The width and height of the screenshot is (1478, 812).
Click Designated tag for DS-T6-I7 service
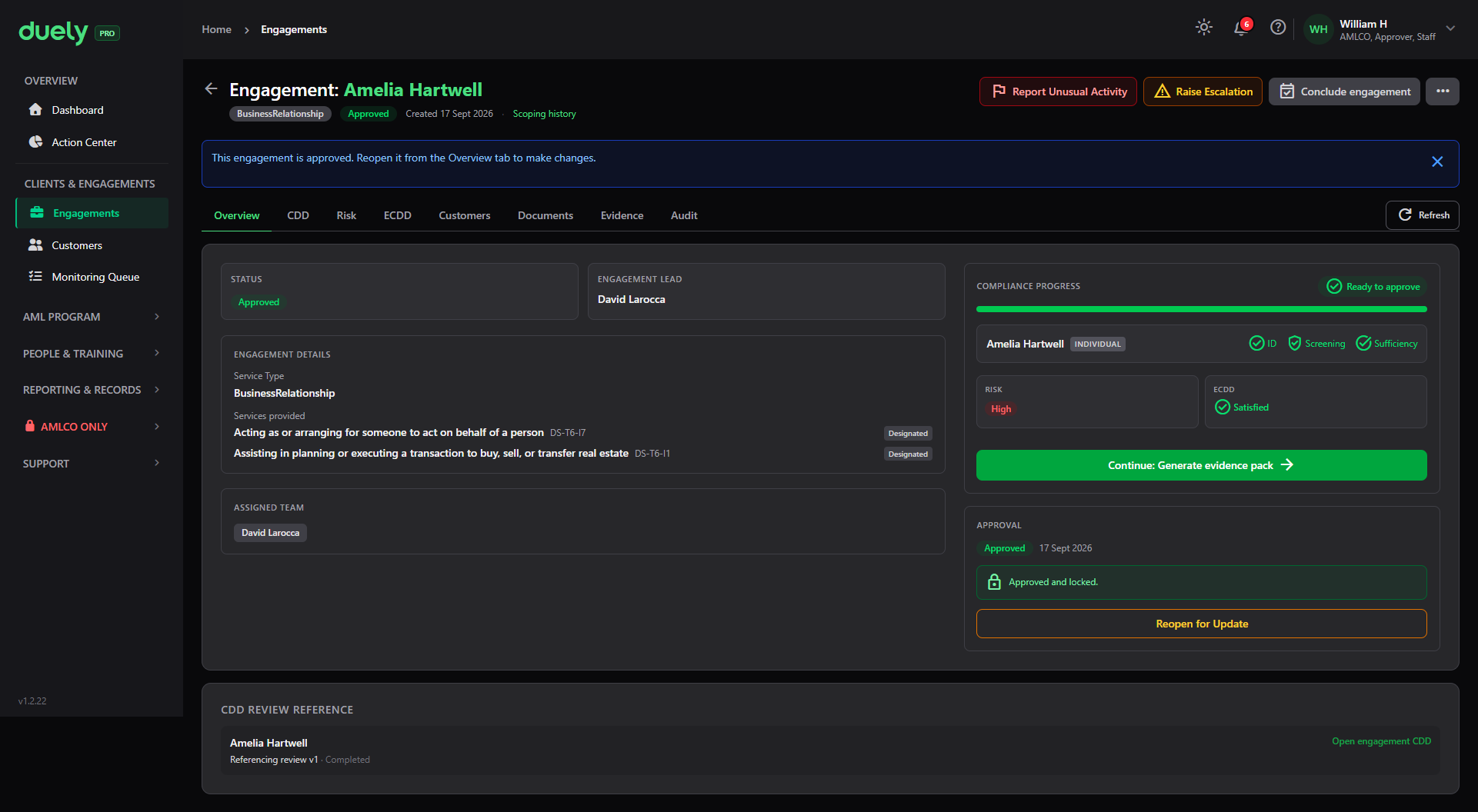pos(908,434)
